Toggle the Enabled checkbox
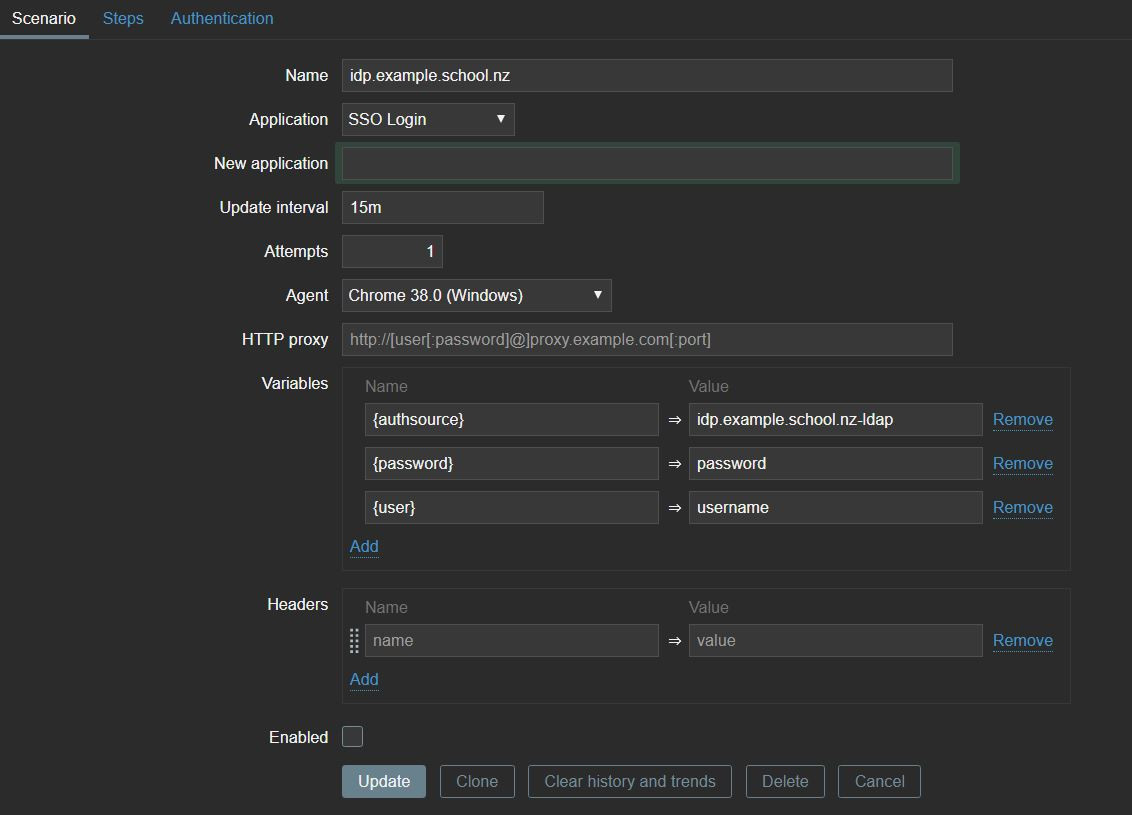 [352, 737]
